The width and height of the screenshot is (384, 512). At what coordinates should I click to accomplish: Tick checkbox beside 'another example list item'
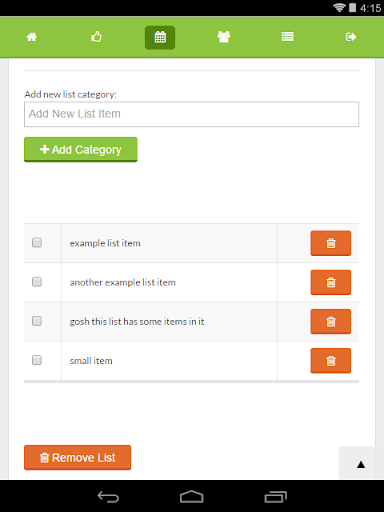37,282
